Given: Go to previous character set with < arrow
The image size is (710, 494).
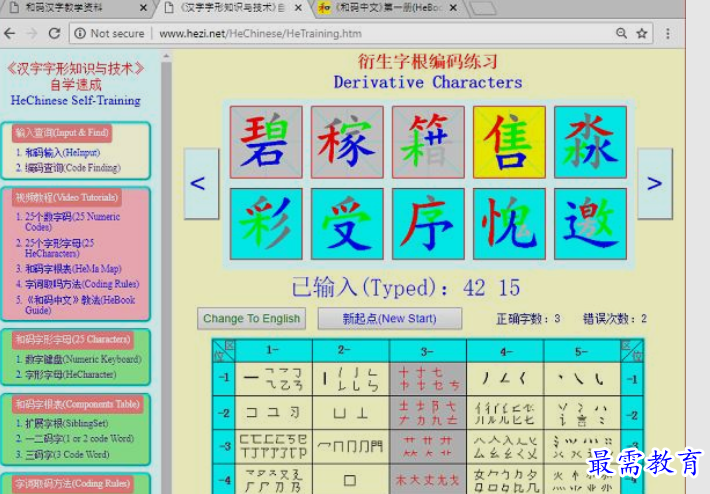Looking at the screenshot, I should [x=201, y=183].
